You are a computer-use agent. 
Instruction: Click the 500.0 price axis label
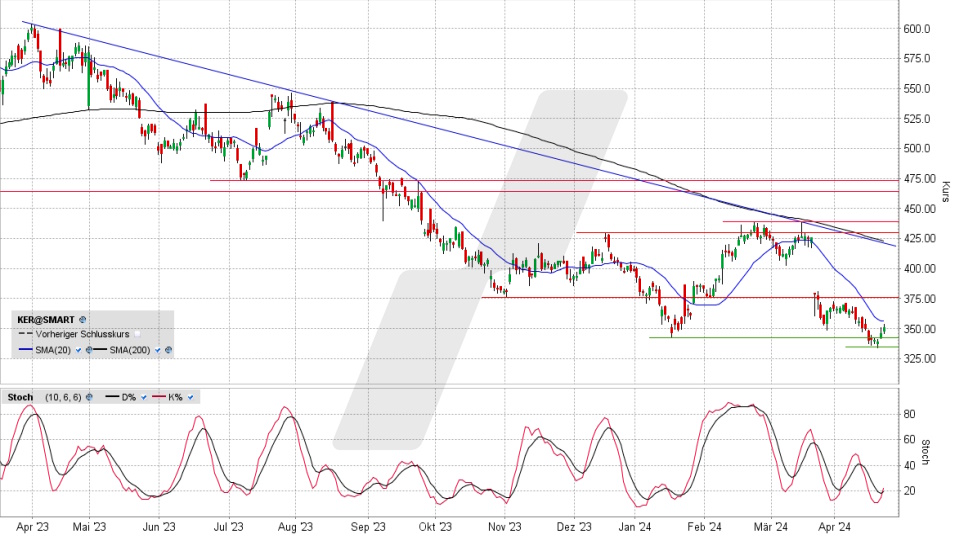point(917,149)
